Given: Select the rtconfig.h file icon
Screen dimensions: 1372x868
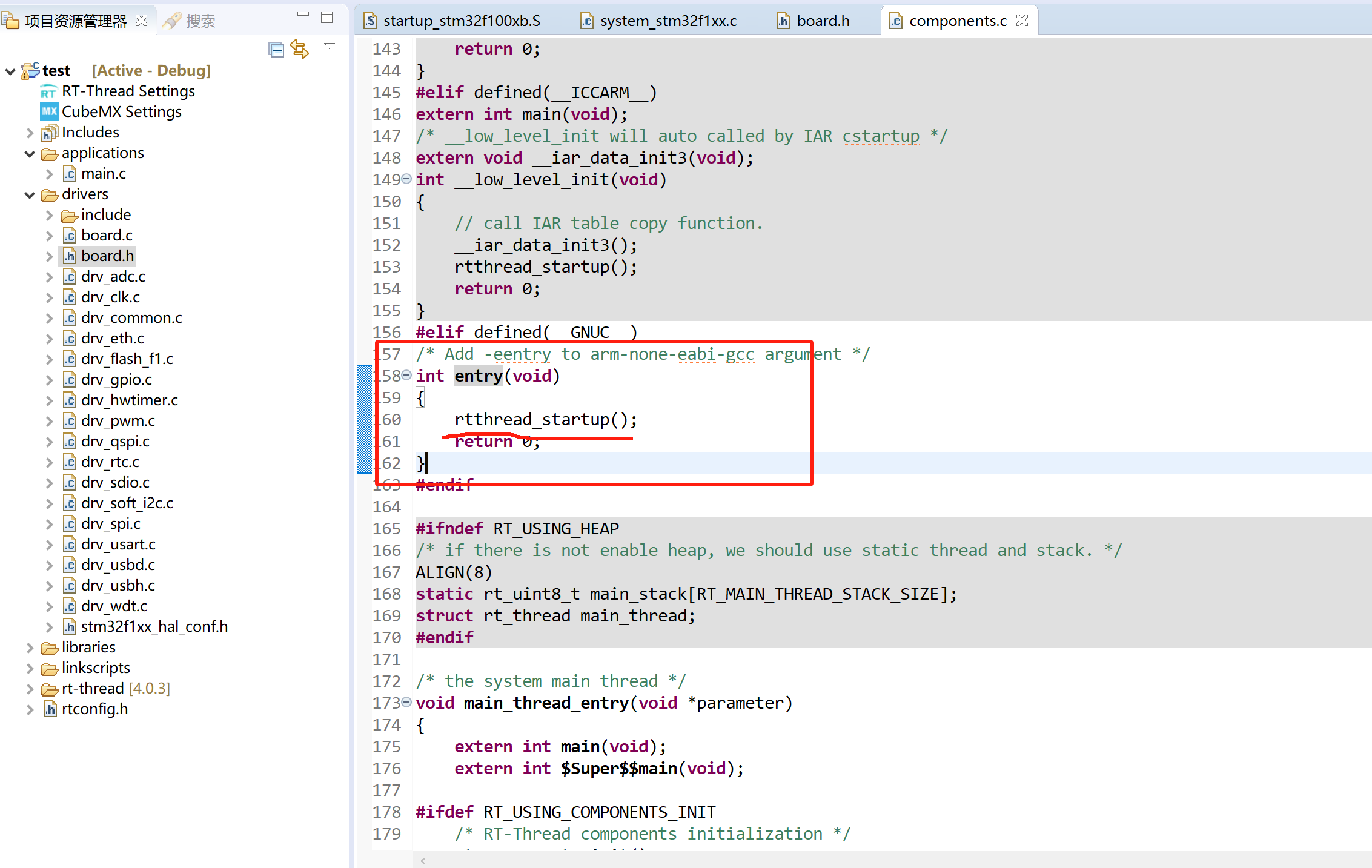Looking at the screenshot, I should (x=50, y=709).
